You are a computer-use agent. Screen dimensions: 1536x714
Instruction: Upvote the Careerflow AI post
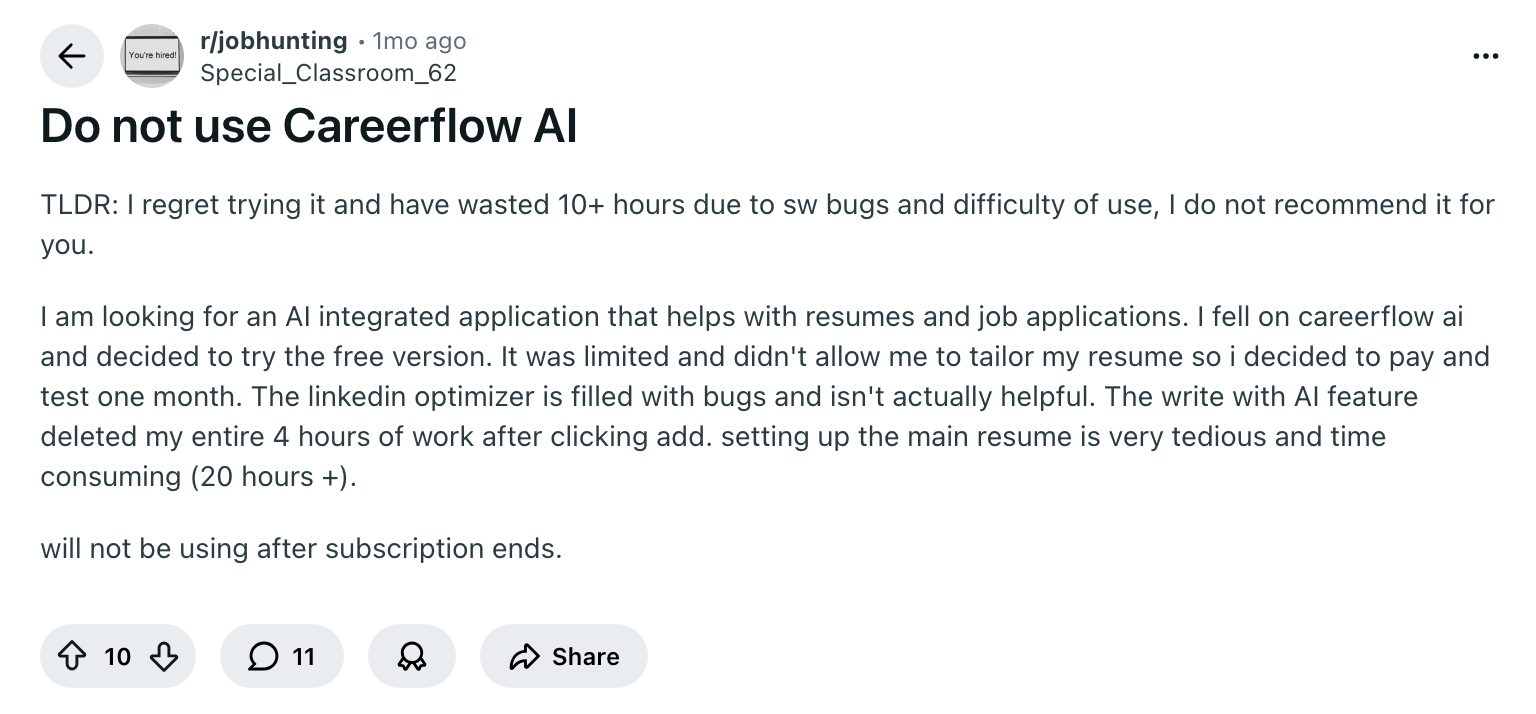(x=72, y=656)
